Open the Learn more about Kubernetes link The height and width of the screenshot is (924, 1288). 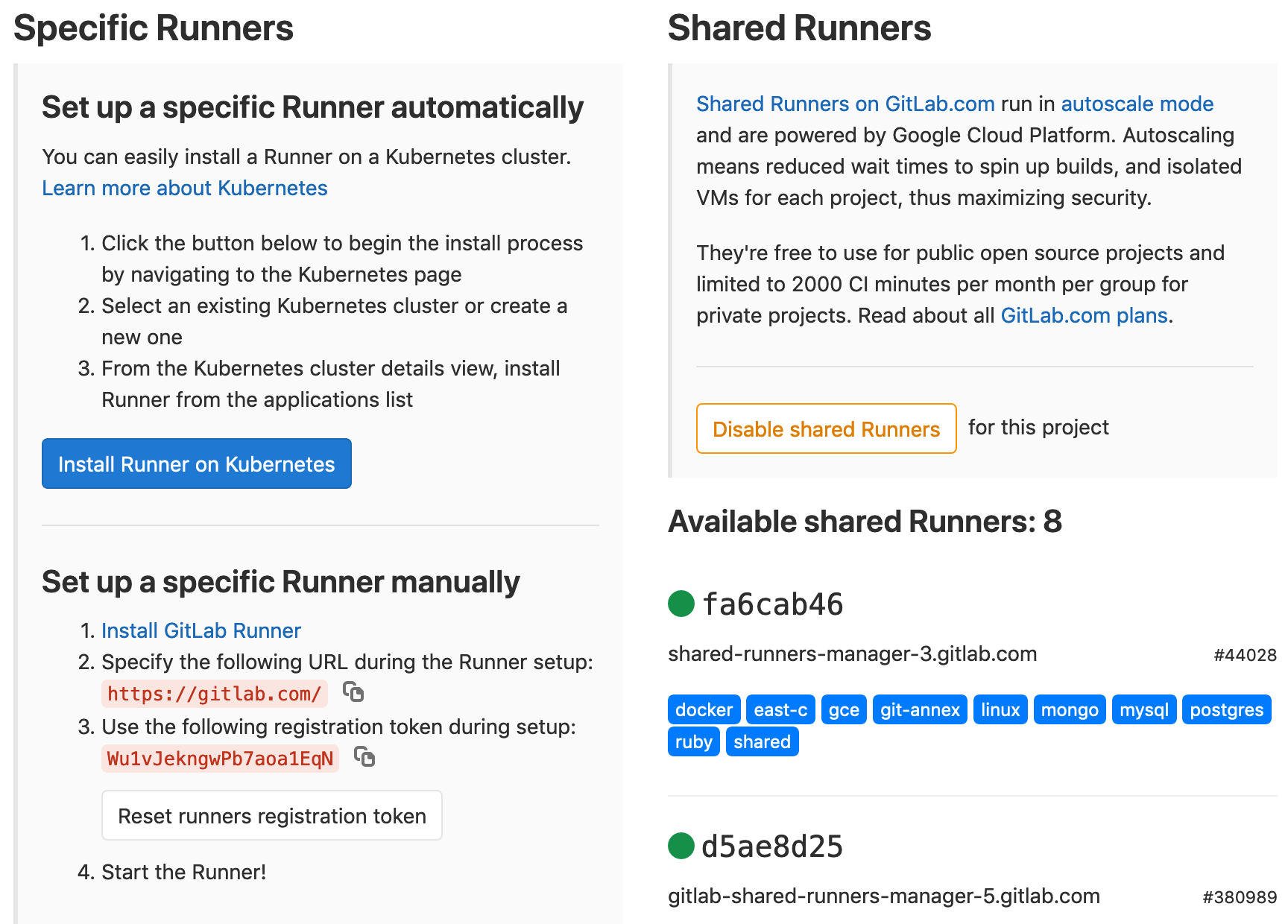pos(184,188)
